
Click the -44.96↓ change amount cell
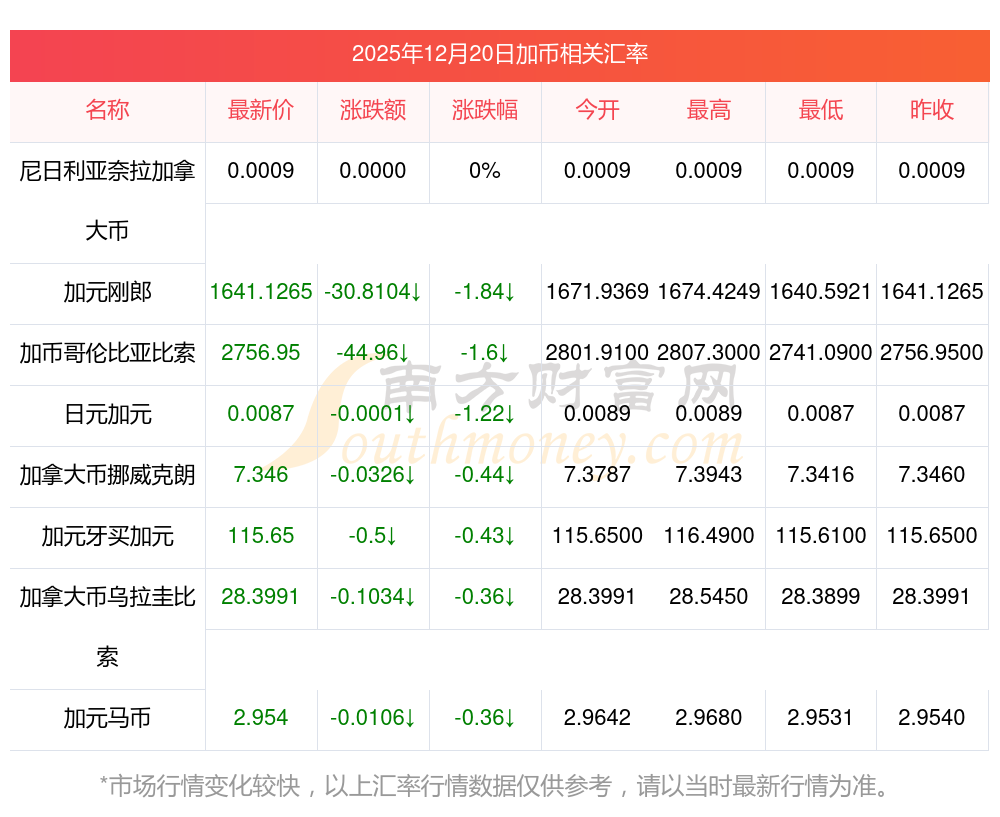point(373,353)
